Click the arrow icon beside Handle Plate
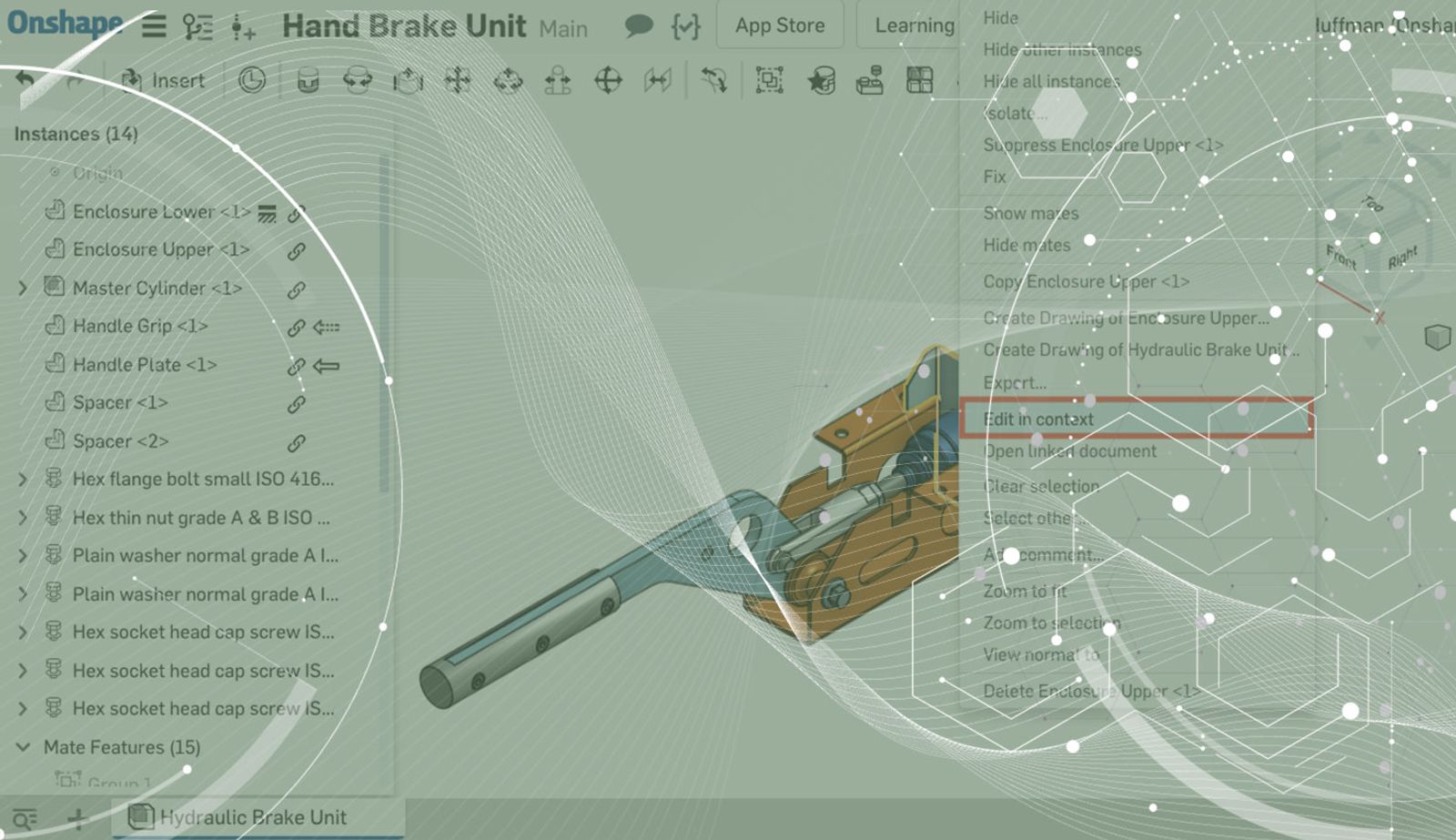 click(326, 366)
